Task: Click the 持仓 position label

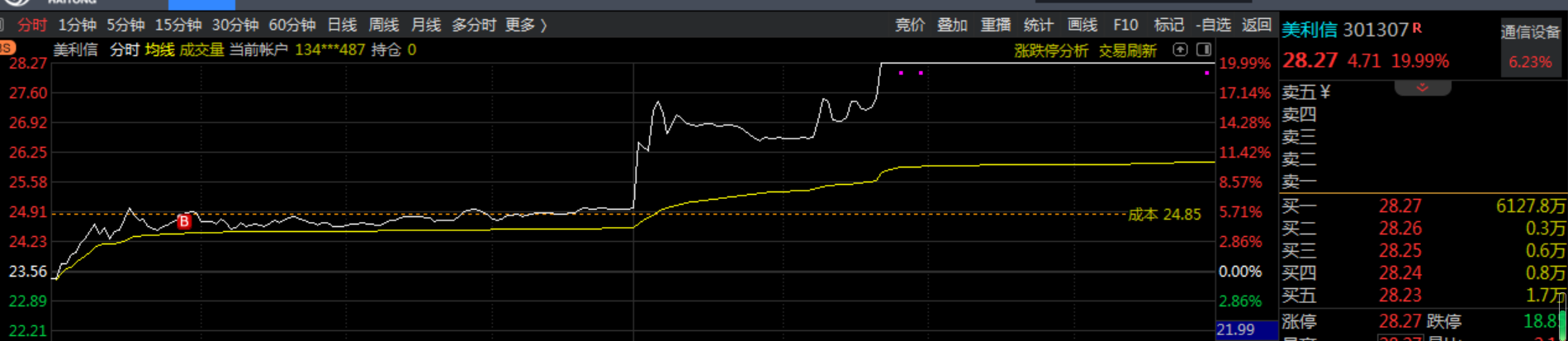Action: pos(386,50)
